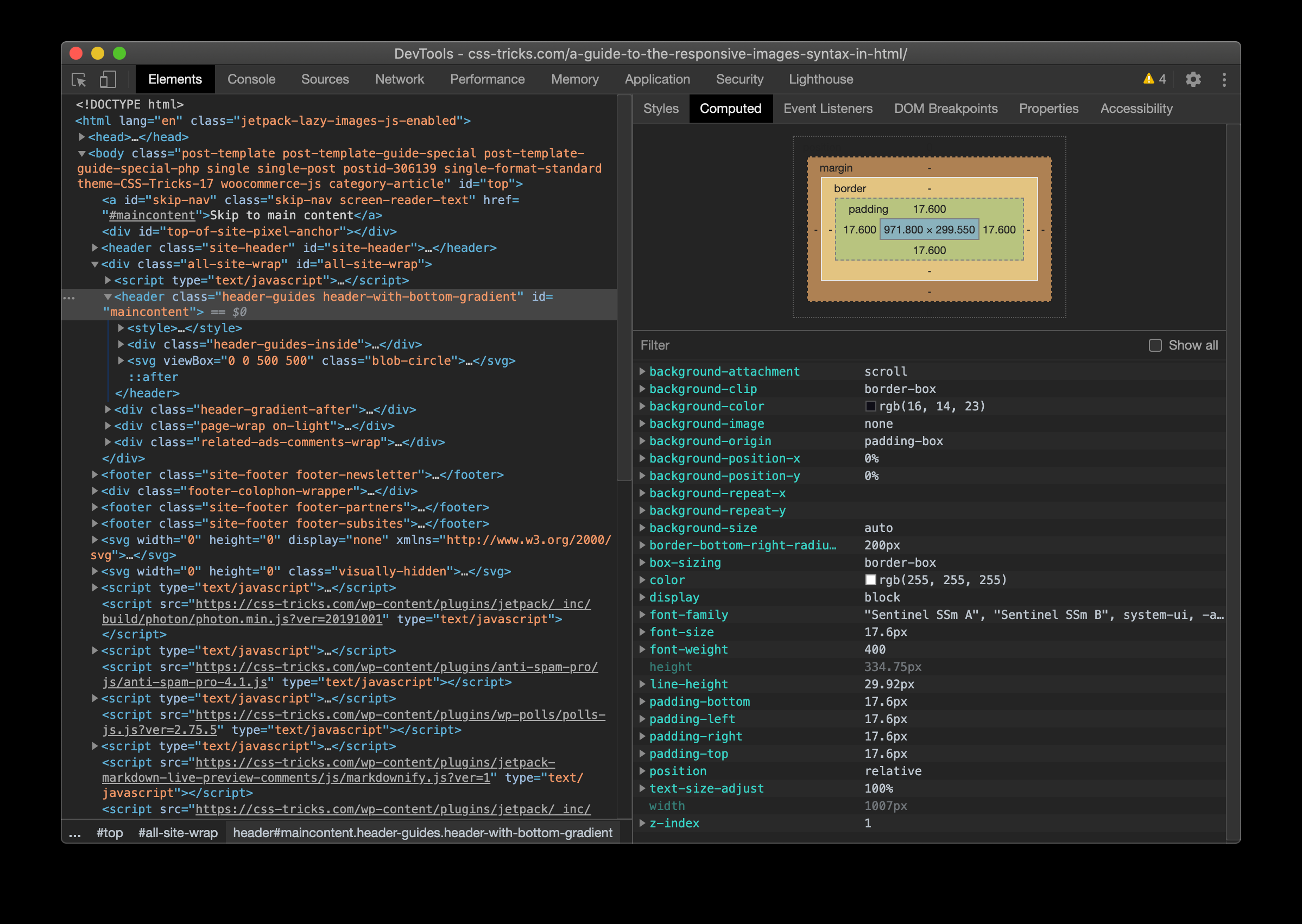Expand the z-index computed property

(642, 823)
